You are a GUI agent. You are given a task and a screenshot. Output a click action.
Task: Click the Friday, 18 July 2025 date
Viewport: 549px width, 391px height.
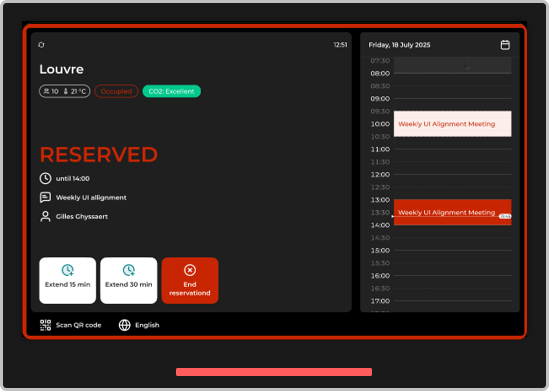399,45
